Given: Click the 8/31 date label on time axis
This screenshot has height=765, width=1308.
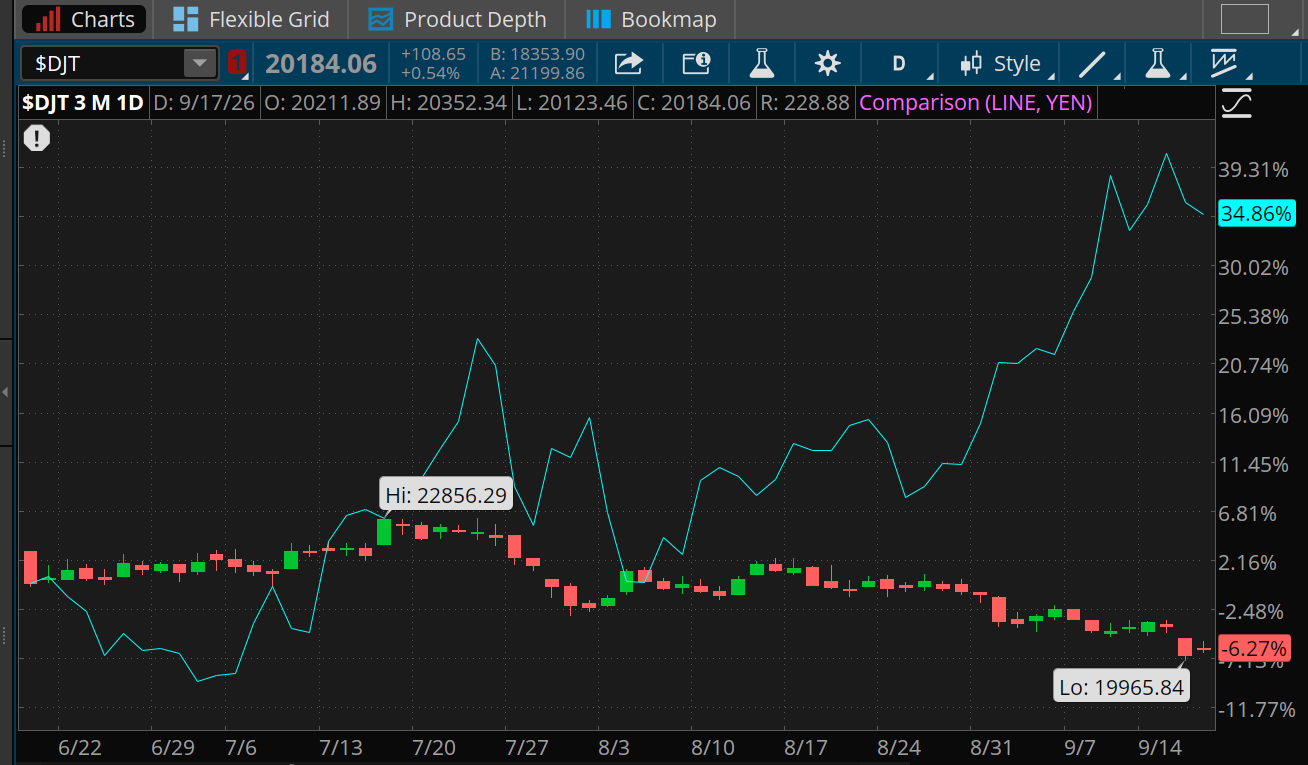Looking at the screenshot, I should pyautogui.click(x=991, y=749).
